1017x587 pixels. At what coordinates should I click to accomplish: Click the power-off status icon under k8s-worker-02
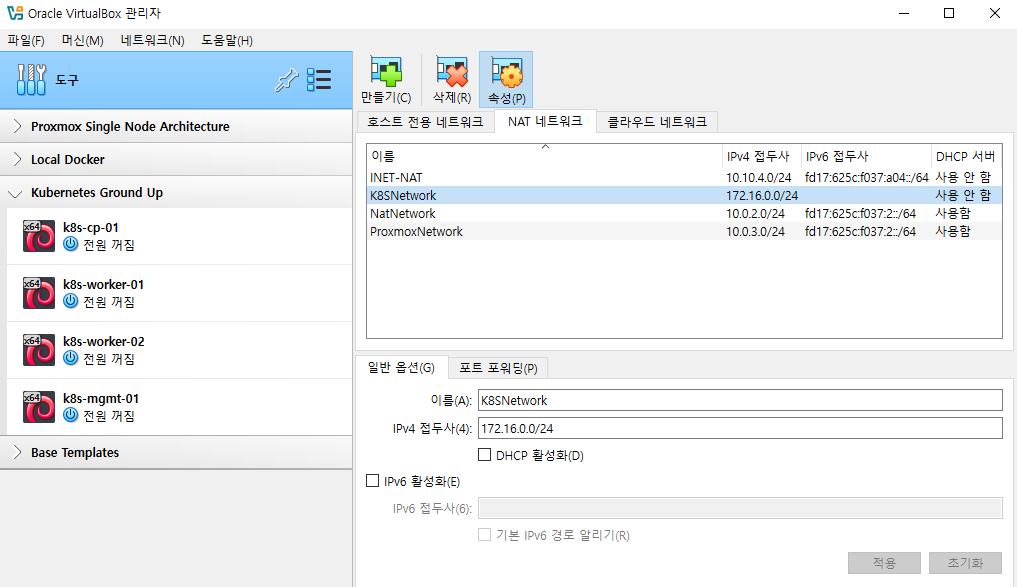coord(71,359)
